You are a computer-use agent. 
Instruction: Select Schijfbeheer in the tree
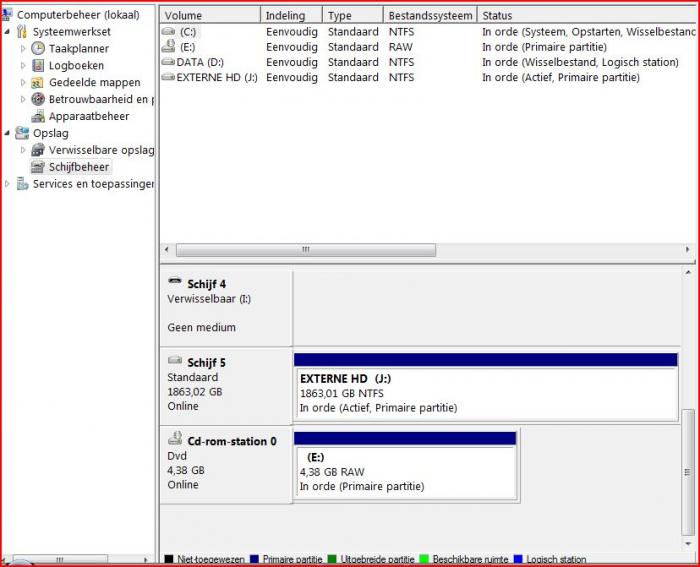pos(79,167)
